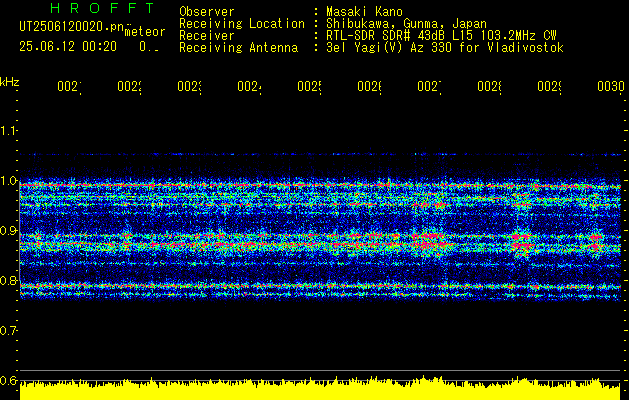Click the kHz axis unit label

(9, 81)
